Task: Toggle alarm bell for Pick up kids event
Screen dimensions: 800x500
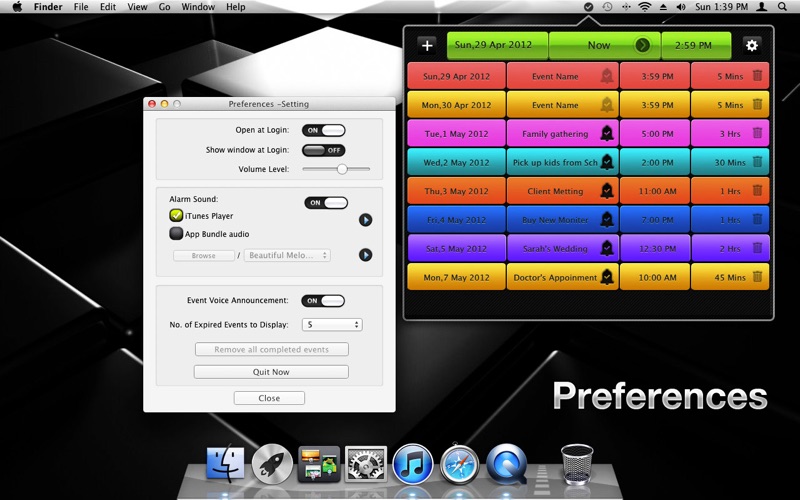Action: pyautogui.click(x=607, y=162)
